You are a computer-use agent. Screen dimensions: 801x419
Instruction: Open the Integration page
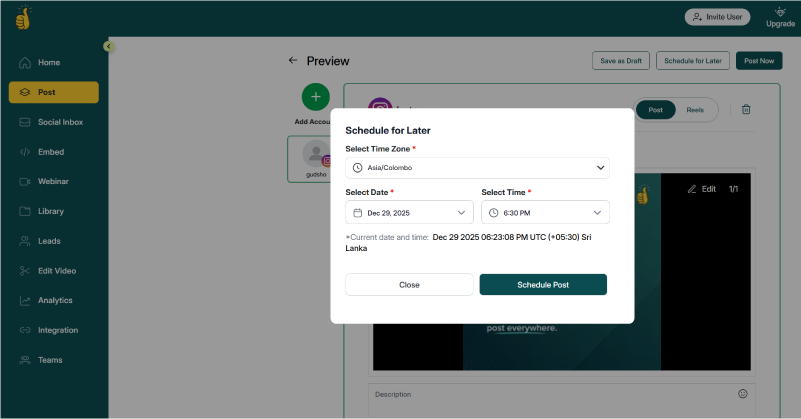point(54,330)
